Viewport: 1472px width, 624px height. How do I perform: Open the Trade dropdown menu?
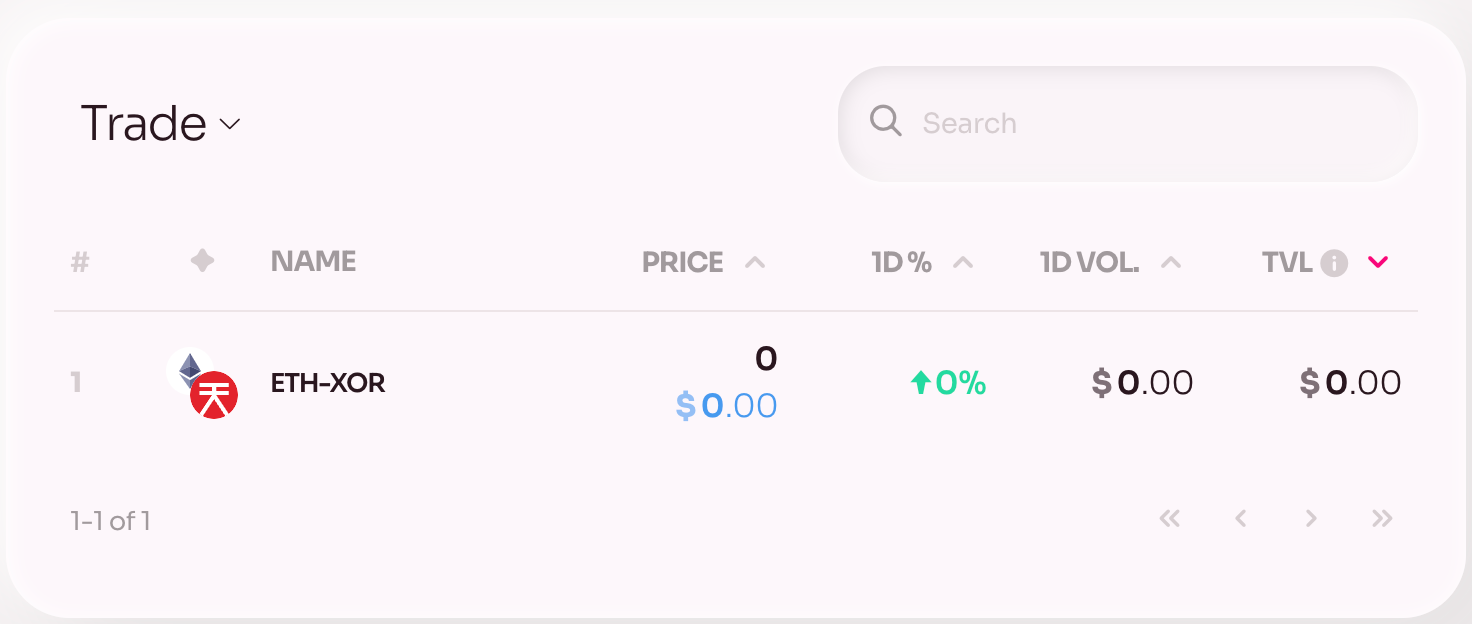coord(160,123)
